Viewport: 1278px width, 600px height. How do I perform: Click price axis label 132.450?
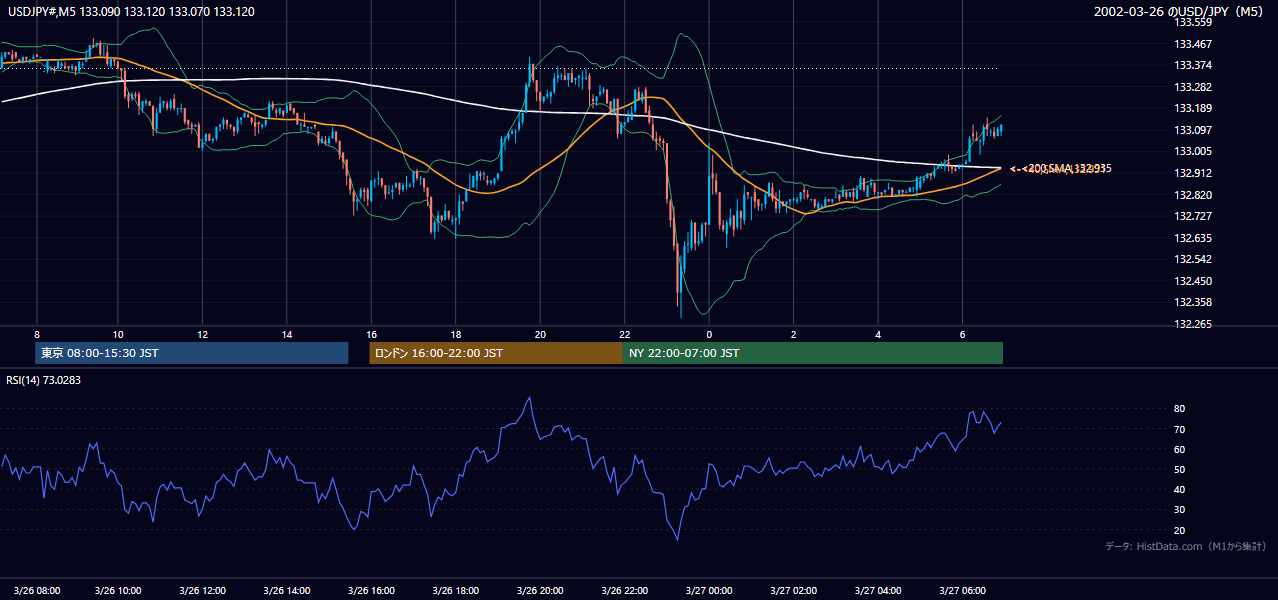[1192, 281]
